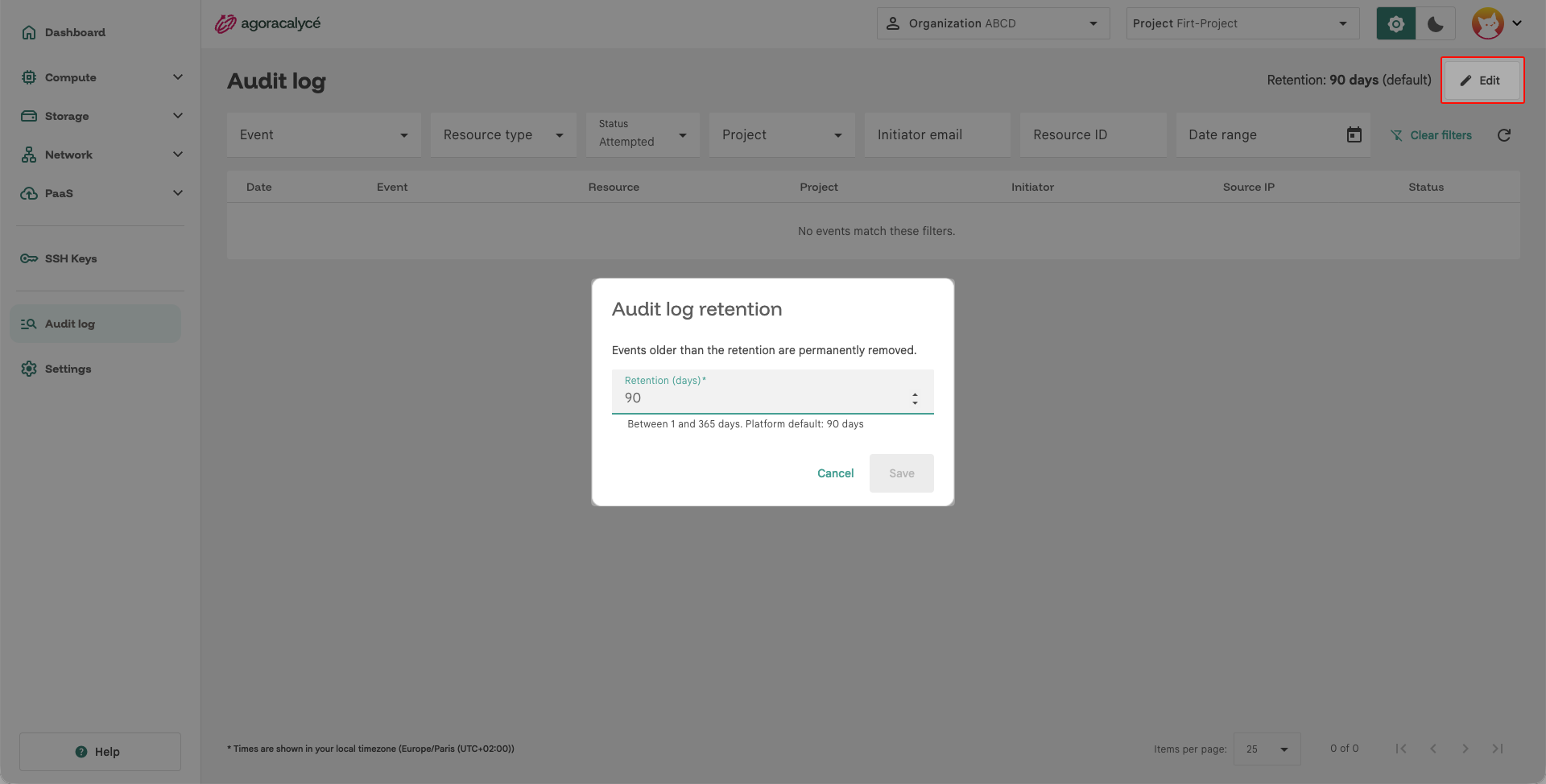Click the Status column header

point(1426,187)
